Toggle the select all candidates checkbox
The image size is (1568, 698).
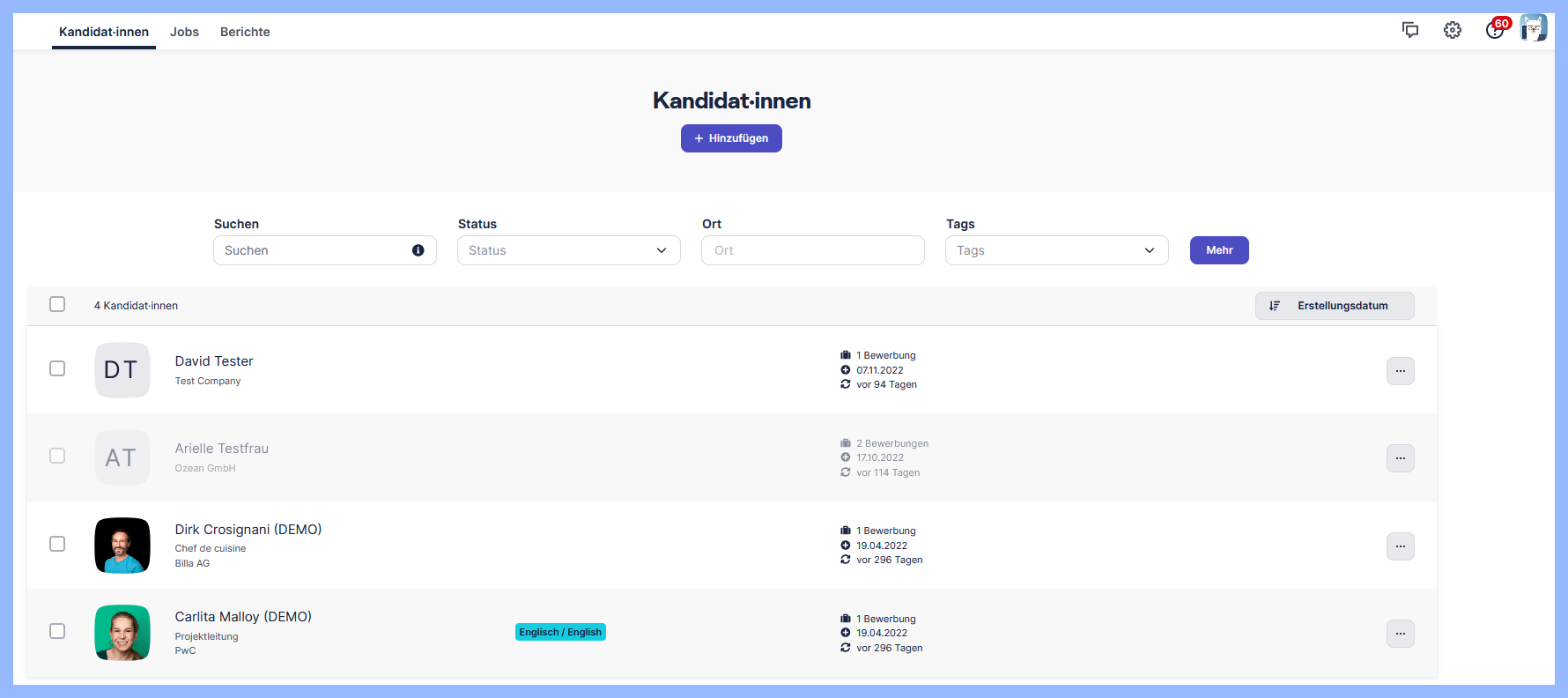57,304
